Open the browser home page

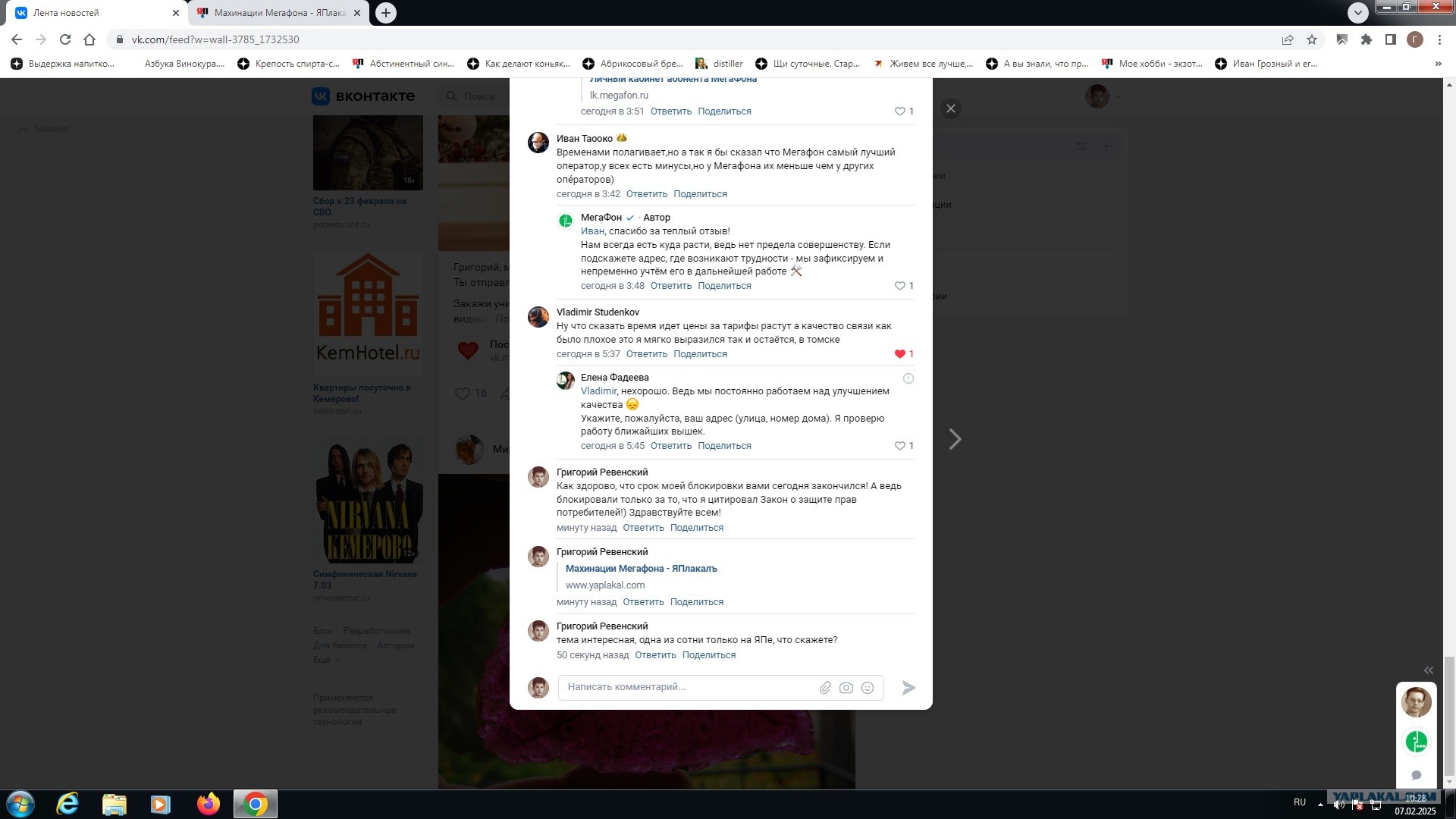(89, 39)
